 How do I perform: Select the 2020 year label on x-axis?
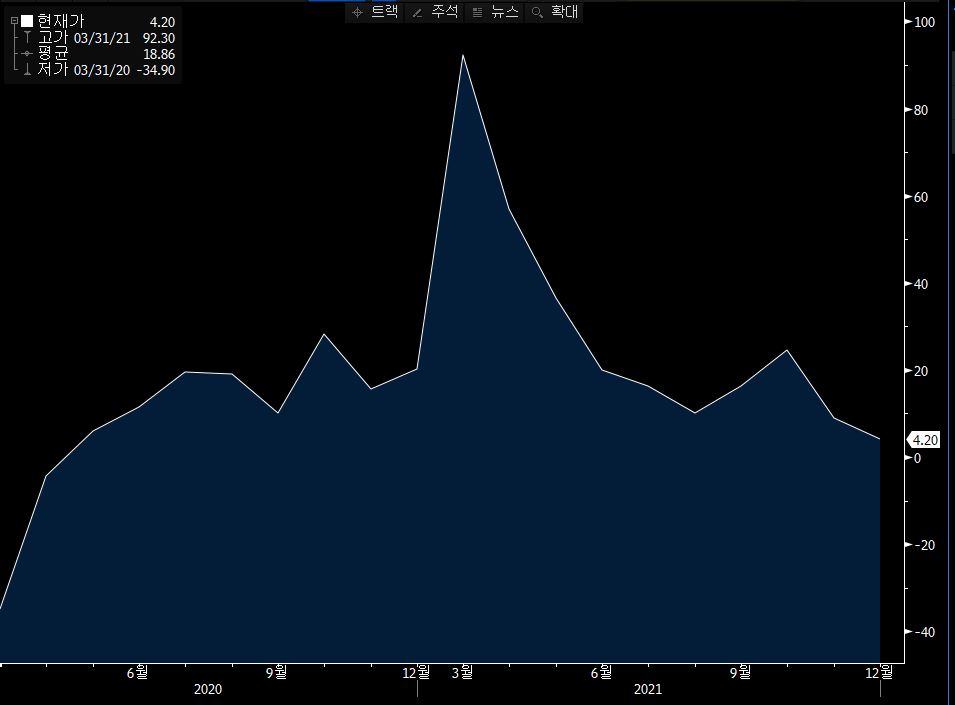pyautogui.click(x=208, y=689)
